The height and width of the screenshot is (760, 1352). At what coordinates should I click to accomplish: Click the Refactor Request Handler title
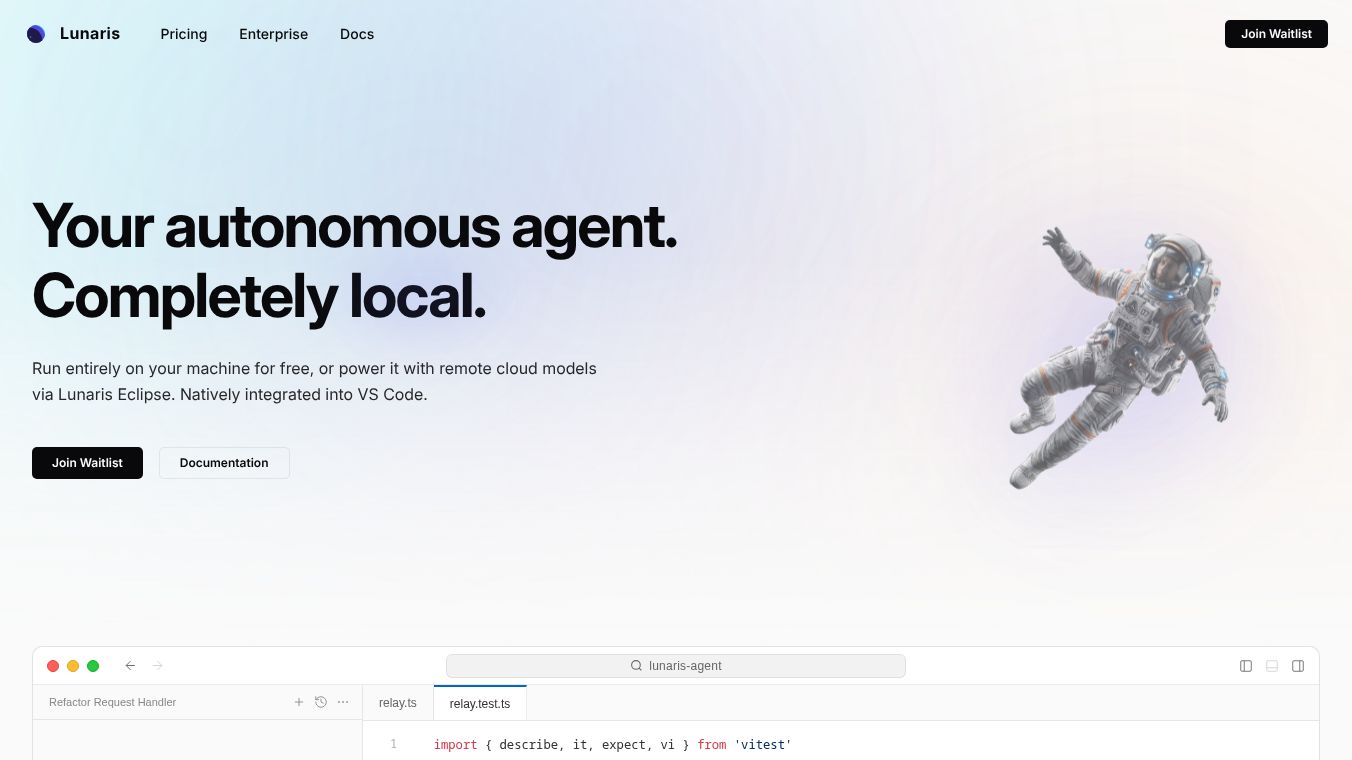(112, 702)
